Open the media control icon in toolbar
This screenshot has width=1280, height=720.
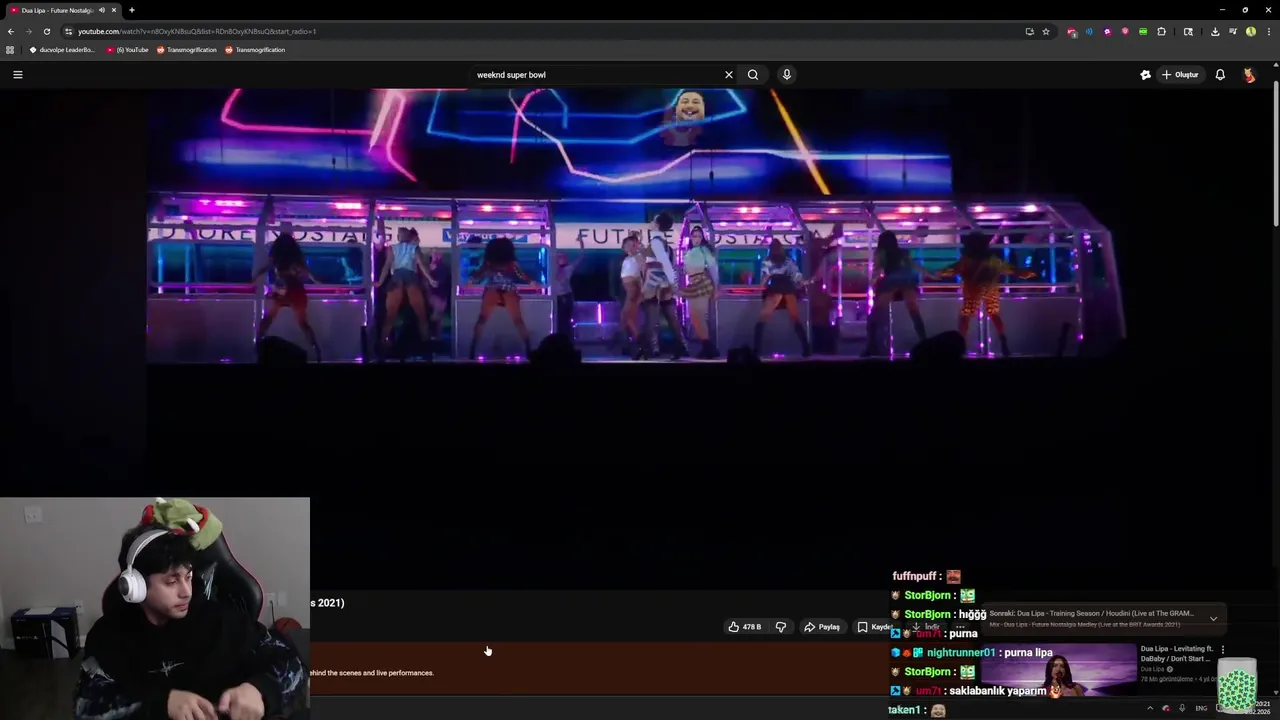(x=1233, y=31)
